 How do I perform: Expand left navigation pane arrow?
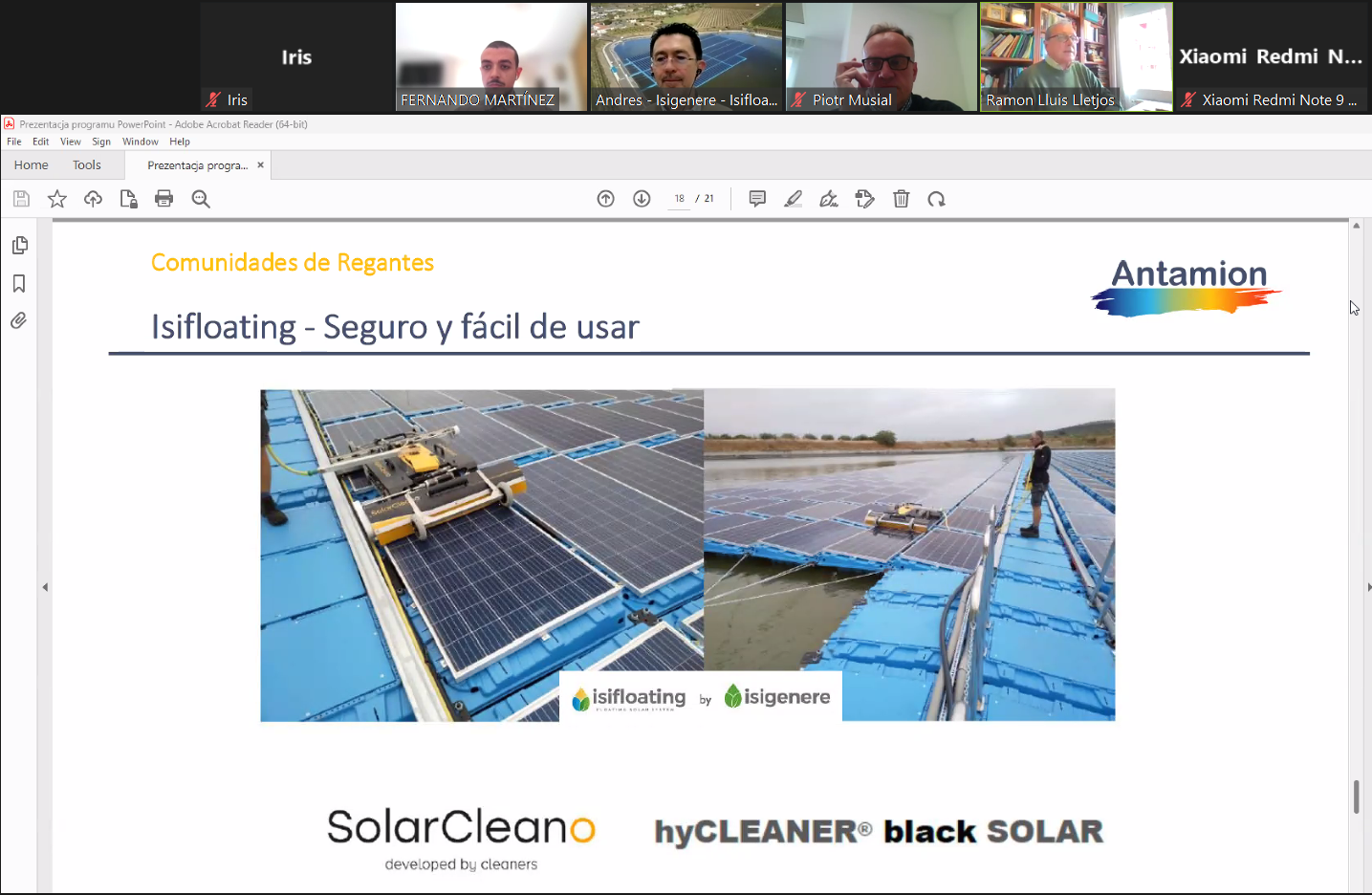pos(45,587)
